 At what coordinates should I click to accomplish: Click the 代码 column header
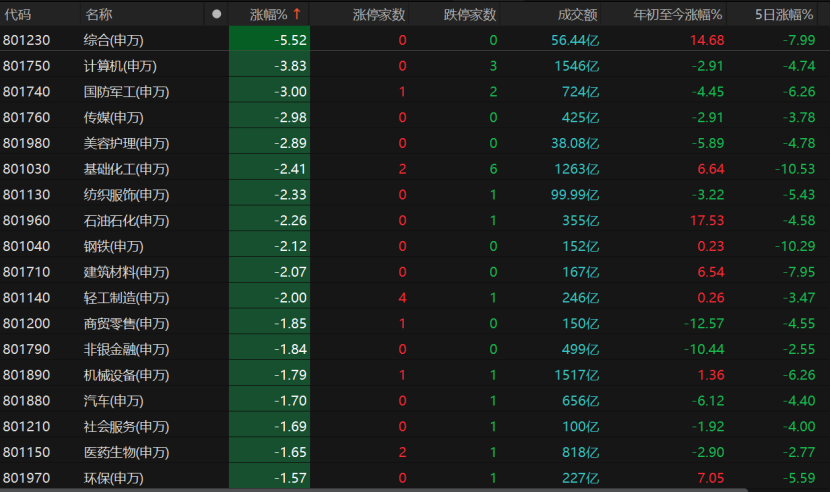tap(18, 15)
